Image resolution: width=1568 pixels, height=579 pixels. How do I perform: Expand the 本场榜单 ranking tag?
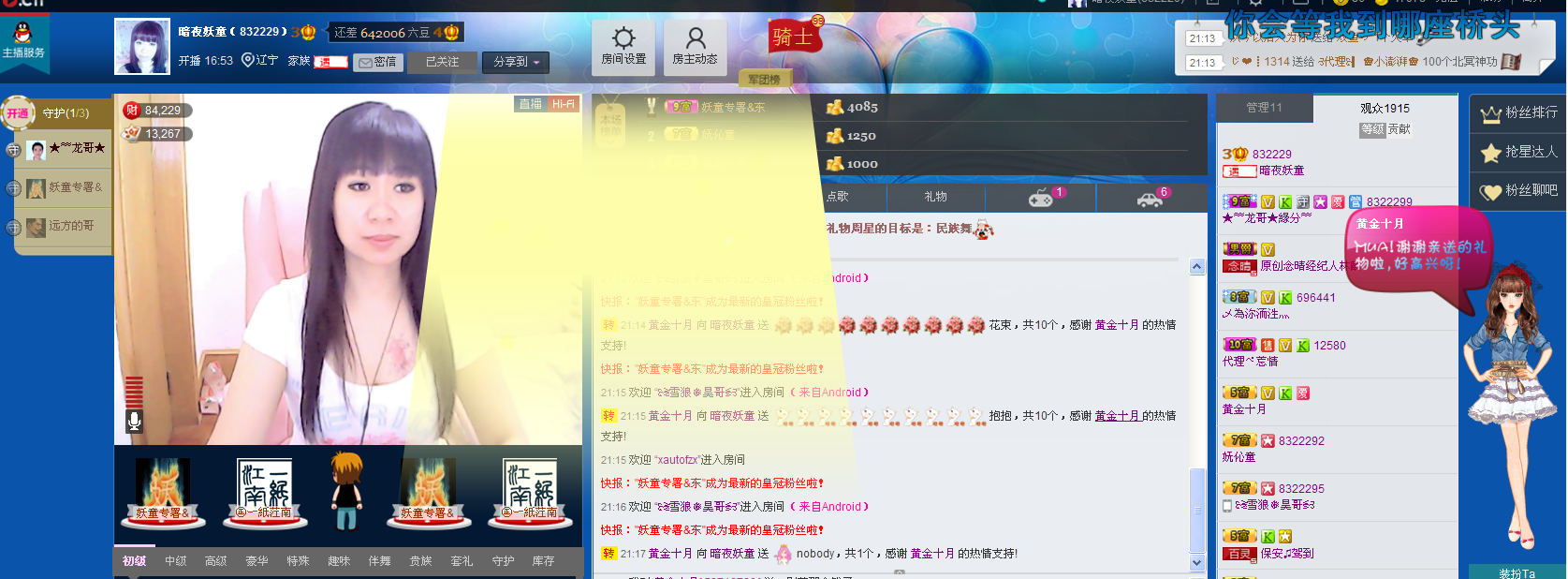click(x=610, y=126)
